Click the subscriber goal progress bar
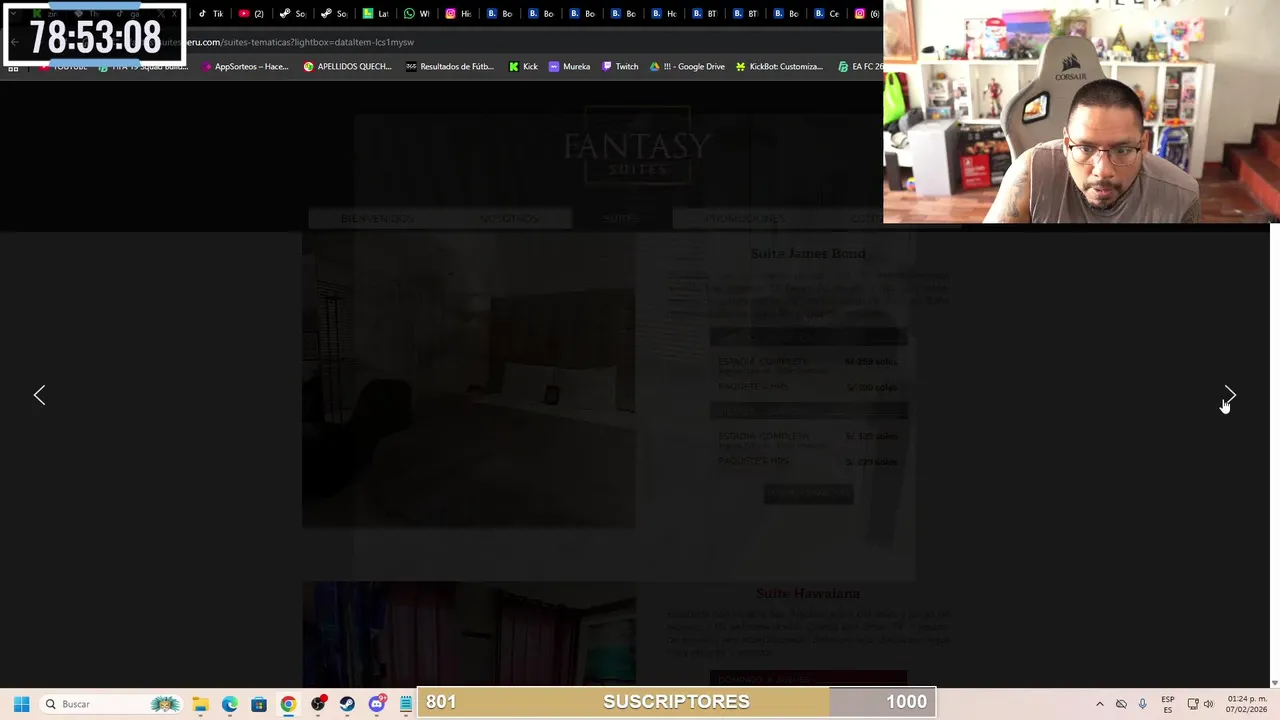 point(676,702)
